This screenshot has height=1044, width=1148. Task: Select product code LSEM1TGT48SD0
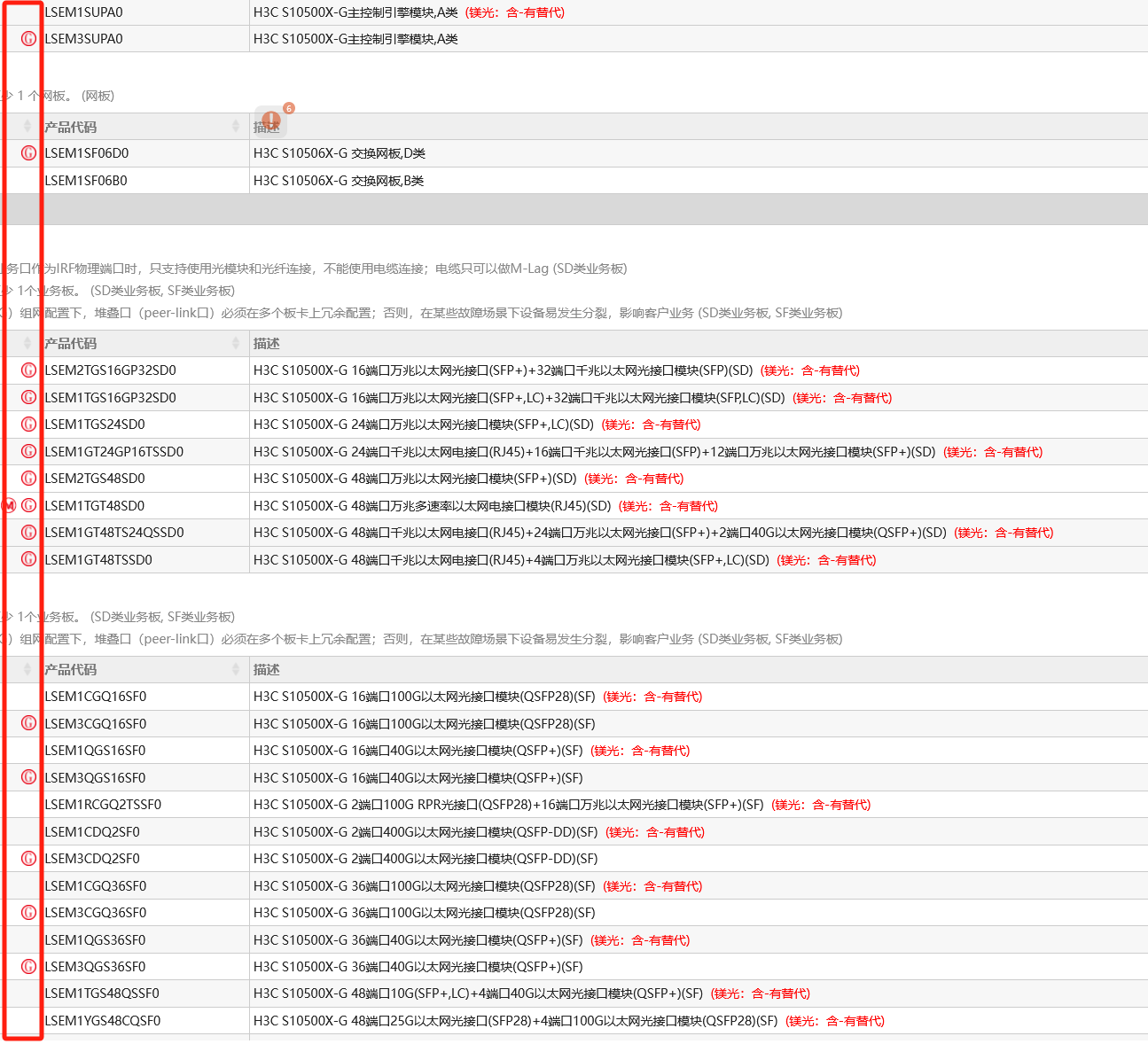pos(95,506)
